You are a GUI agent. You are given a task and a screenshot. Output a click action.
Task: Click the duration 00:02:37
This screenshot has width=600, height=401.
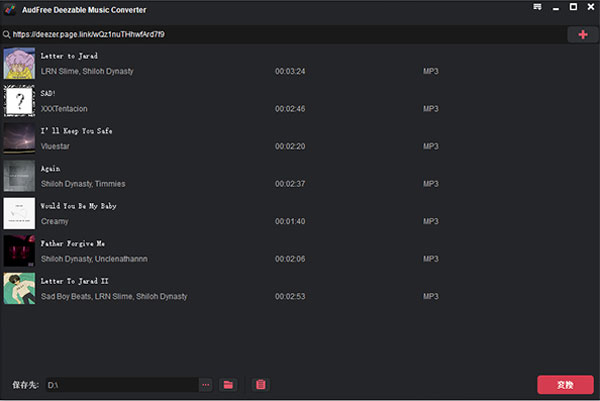click(x=290, y=184)
